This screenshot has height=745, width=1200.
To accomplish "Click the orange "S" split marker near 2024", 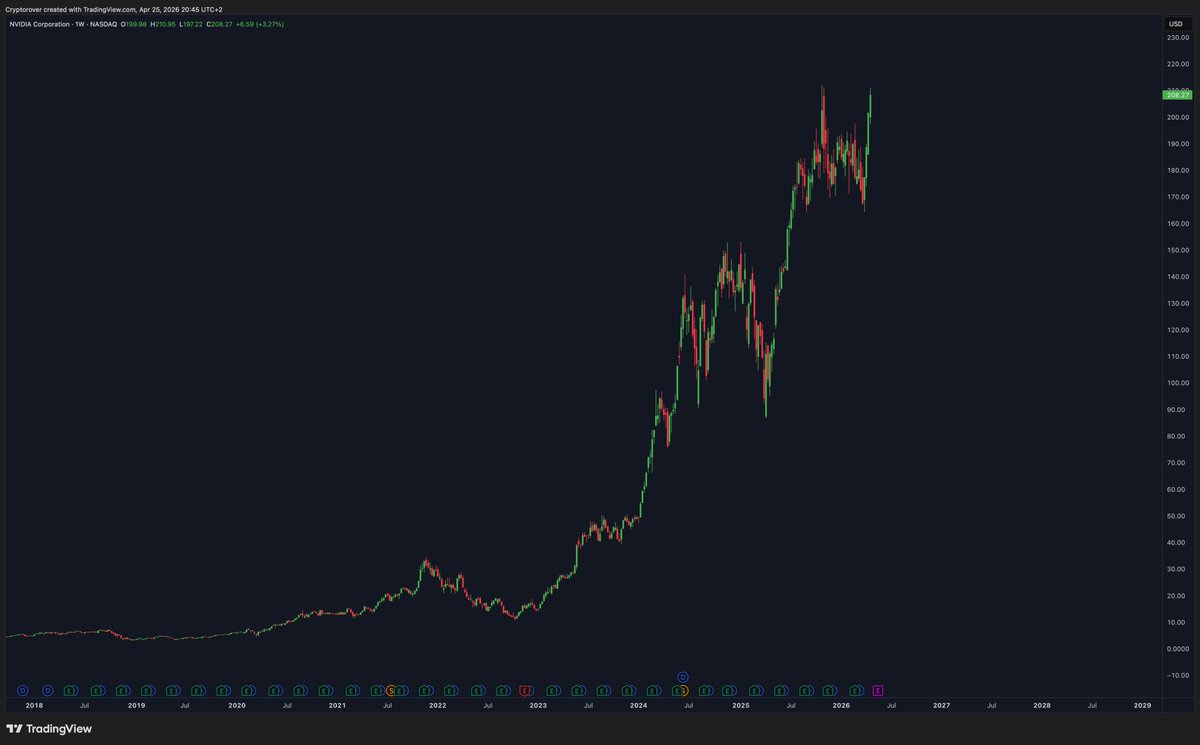I will tap(684, 690).
